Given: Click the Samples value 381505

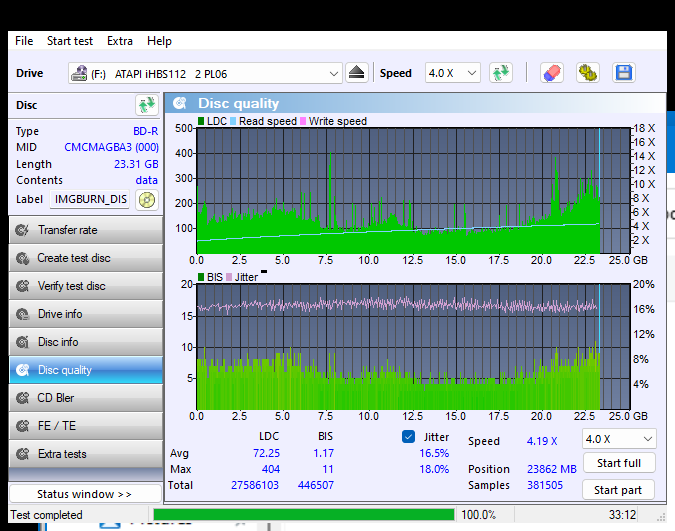Looking at the screenshot, I should pos(545,485).
